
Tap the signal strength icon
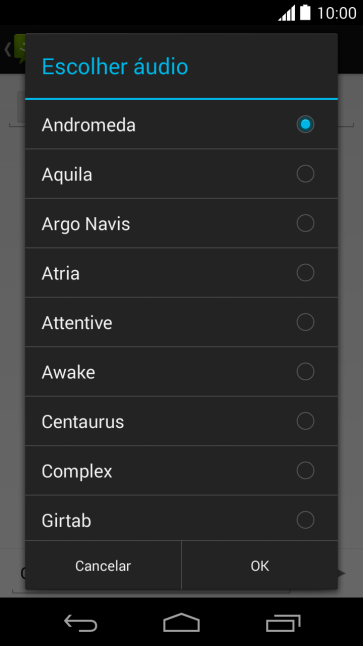pos(287,13)
